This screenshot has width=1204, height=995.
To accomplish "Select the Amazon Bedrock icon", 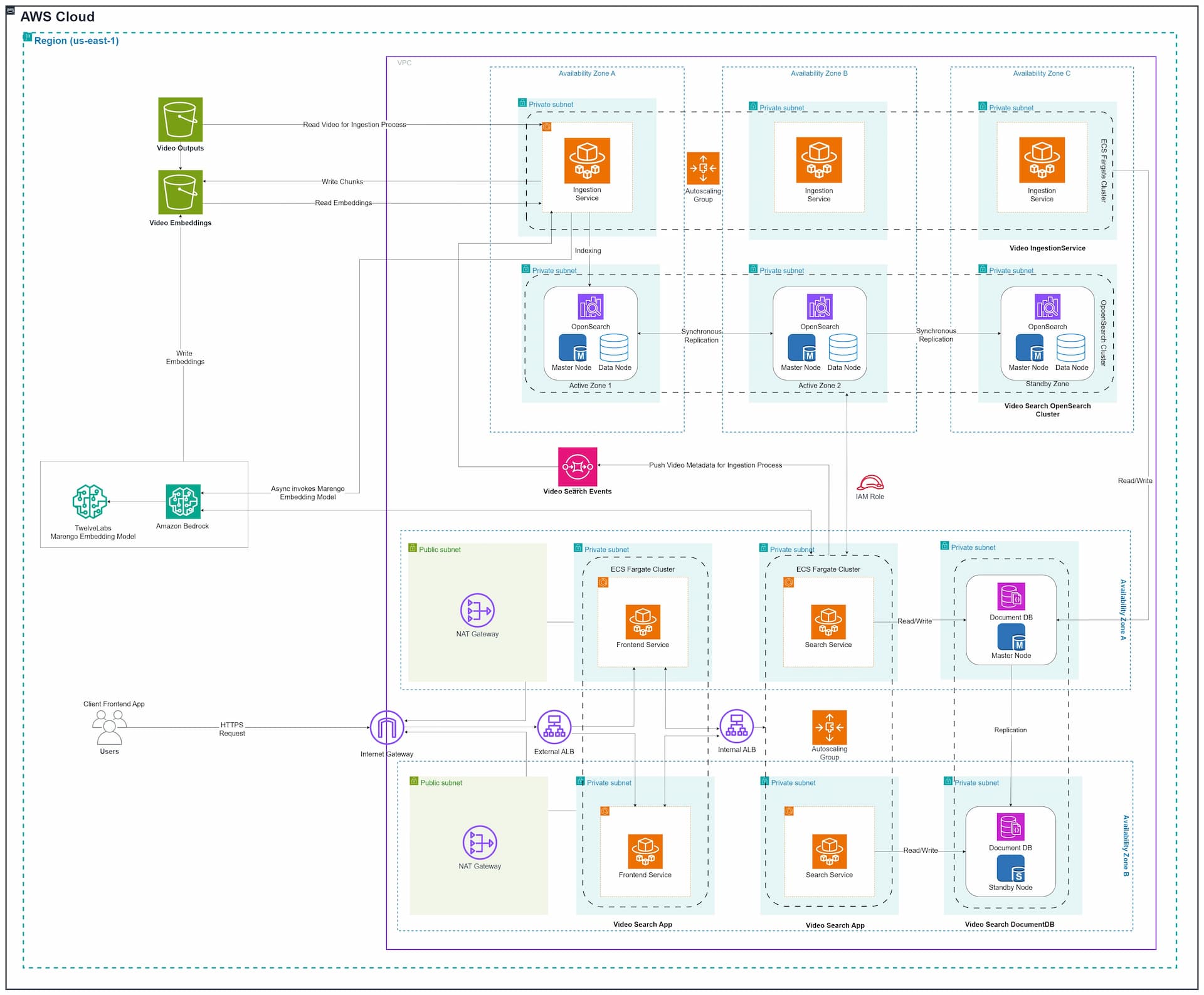I will click(183, 502).
